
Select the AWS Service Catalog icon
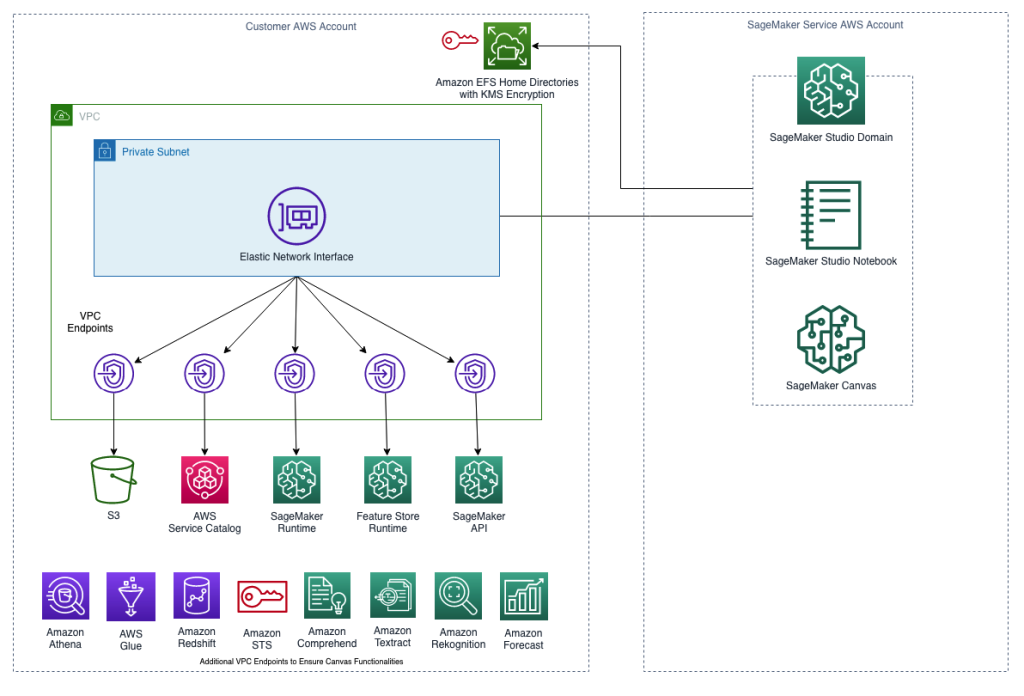click(204, 477)
